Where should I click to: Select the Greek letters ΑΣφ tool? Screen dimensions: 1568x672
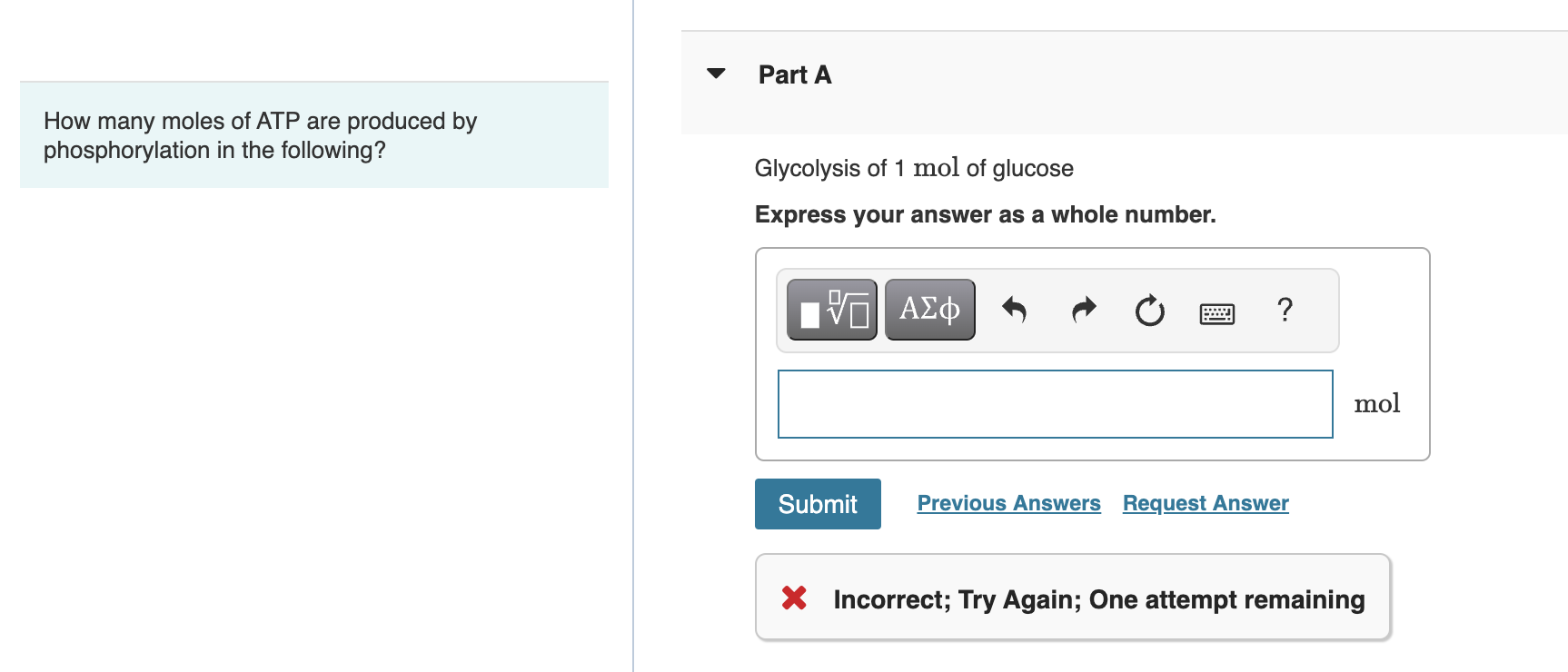click(x=929, y=310)
